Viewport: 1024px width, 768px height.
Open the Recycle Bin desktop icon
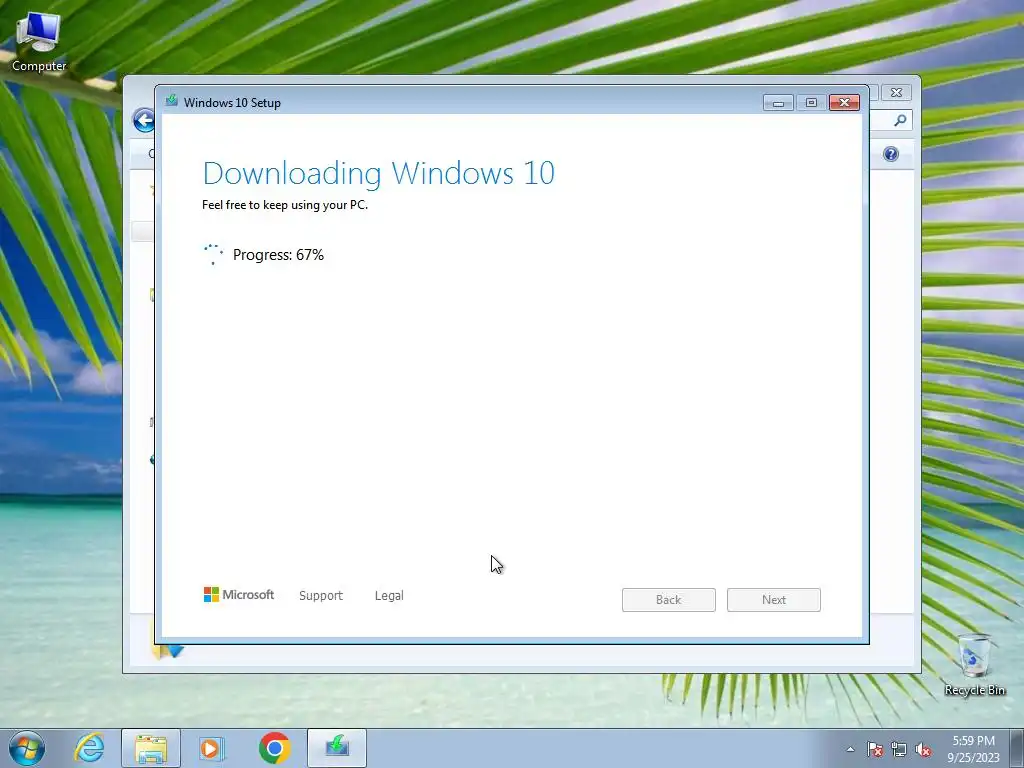click(974, 665)
